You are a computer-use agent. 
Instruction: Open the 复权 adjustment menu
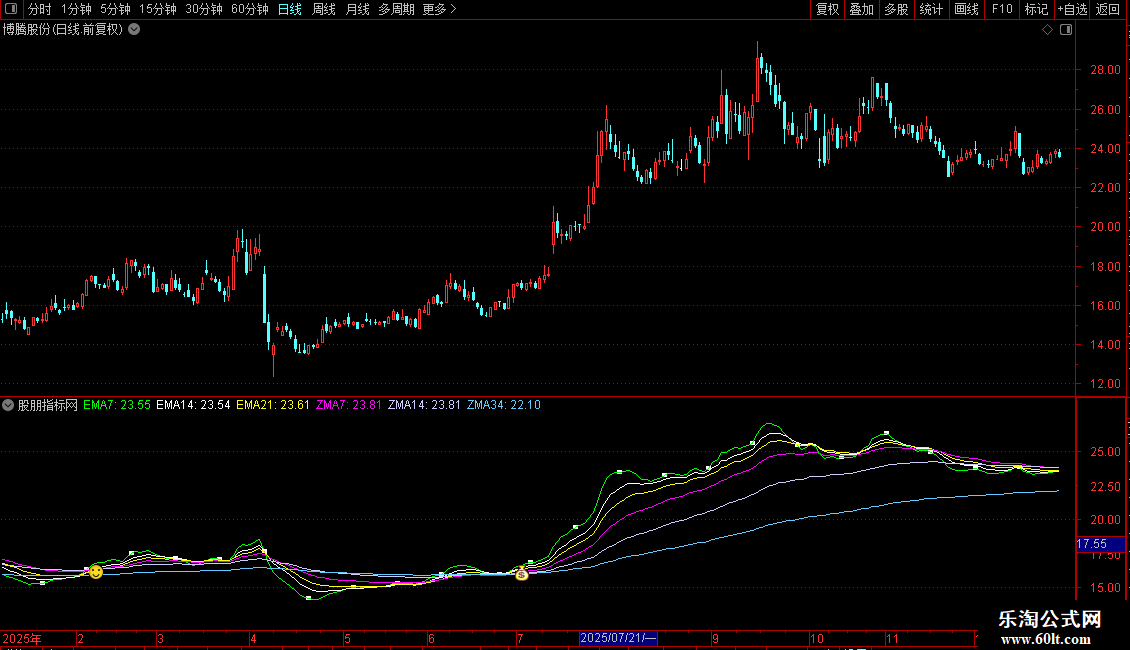827,9
